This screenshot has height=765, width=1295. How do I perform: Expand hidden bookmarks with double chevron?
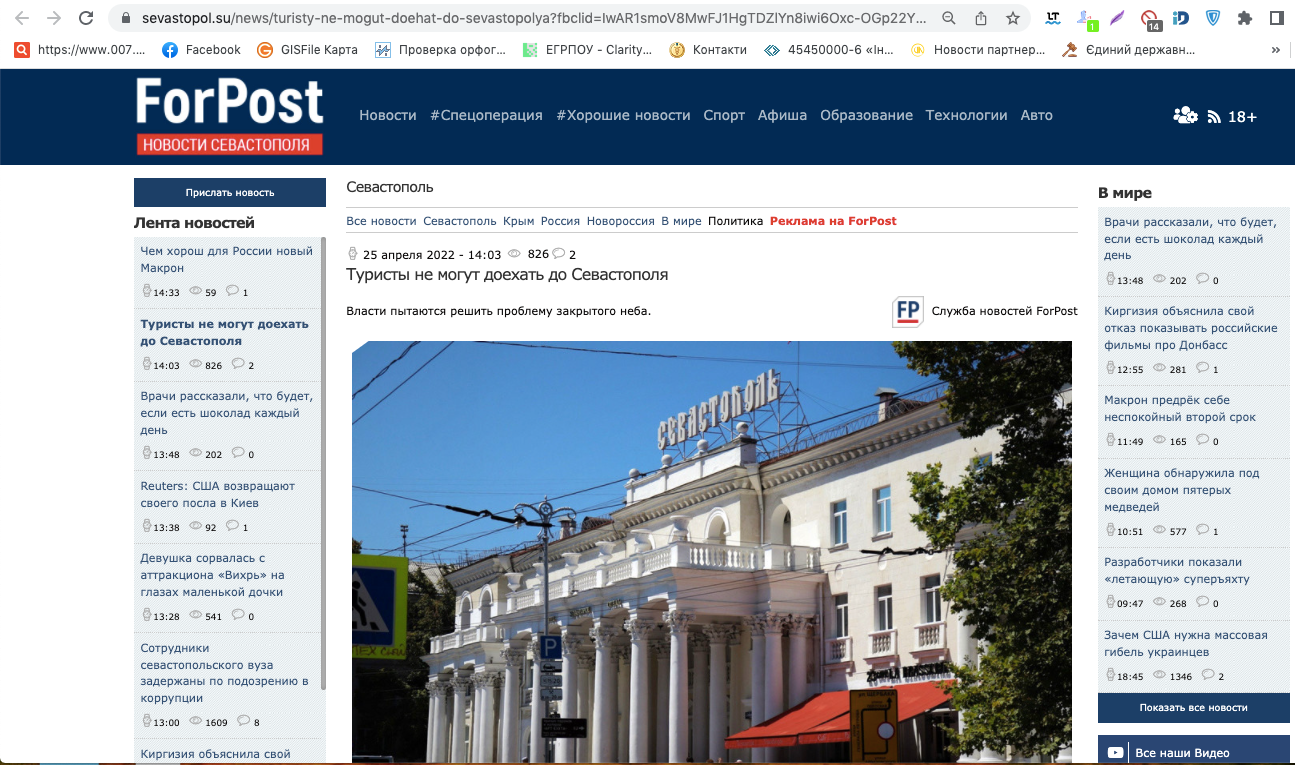tap(1275, 49)
